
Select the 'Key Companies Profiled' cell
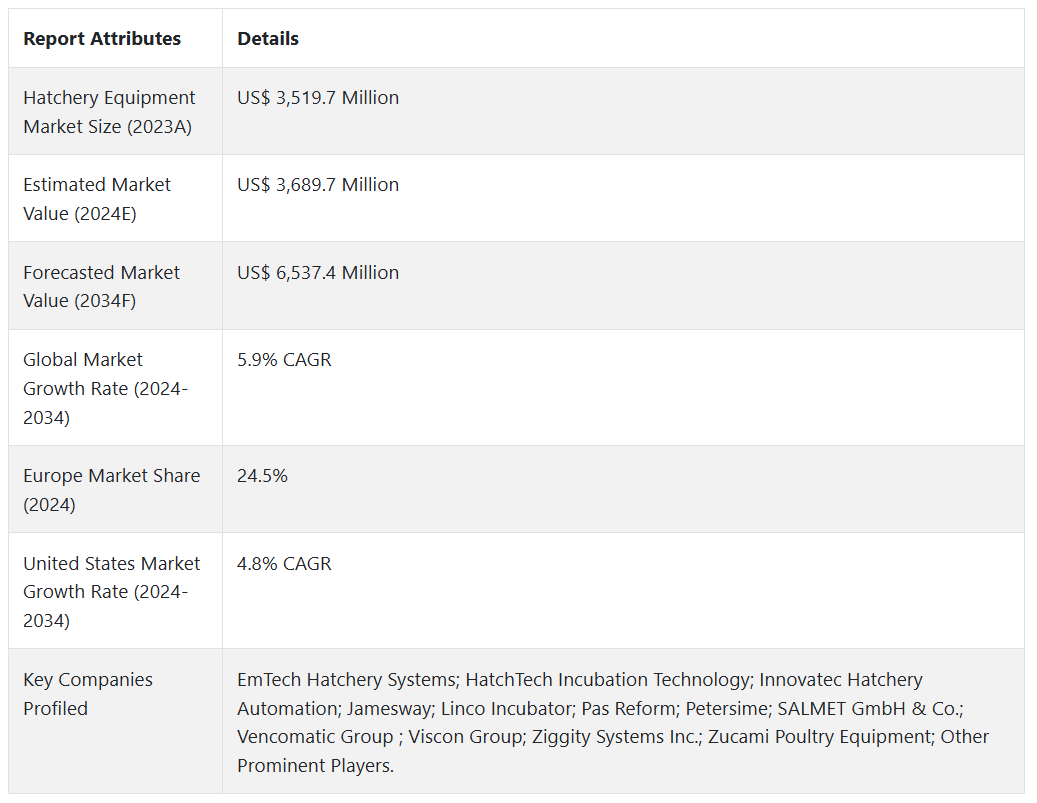[88, 694]
